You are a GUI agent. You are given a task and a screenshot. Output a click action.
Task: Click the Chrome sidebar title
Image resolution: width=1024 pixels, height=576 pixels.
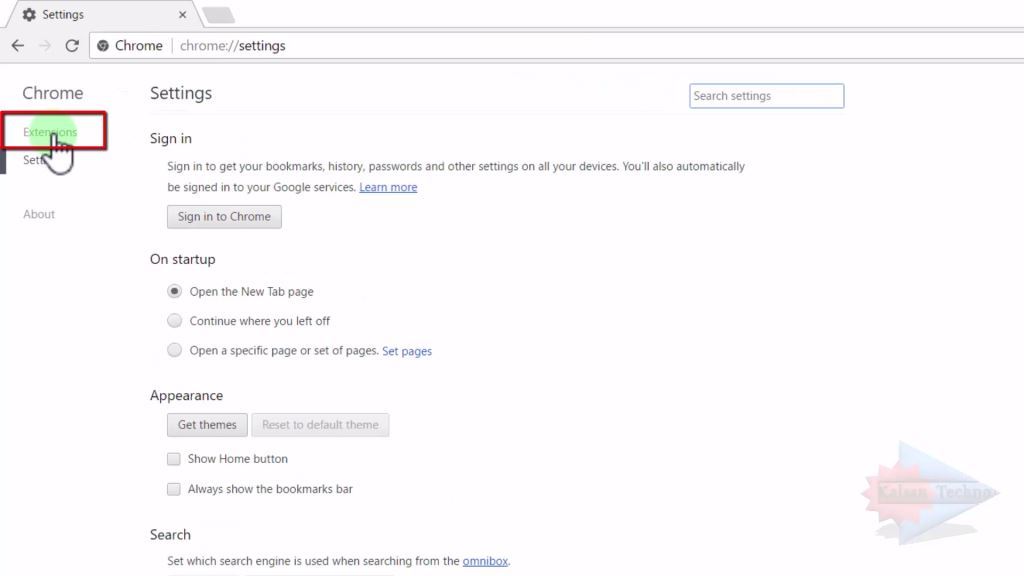(x=53, y=93)
